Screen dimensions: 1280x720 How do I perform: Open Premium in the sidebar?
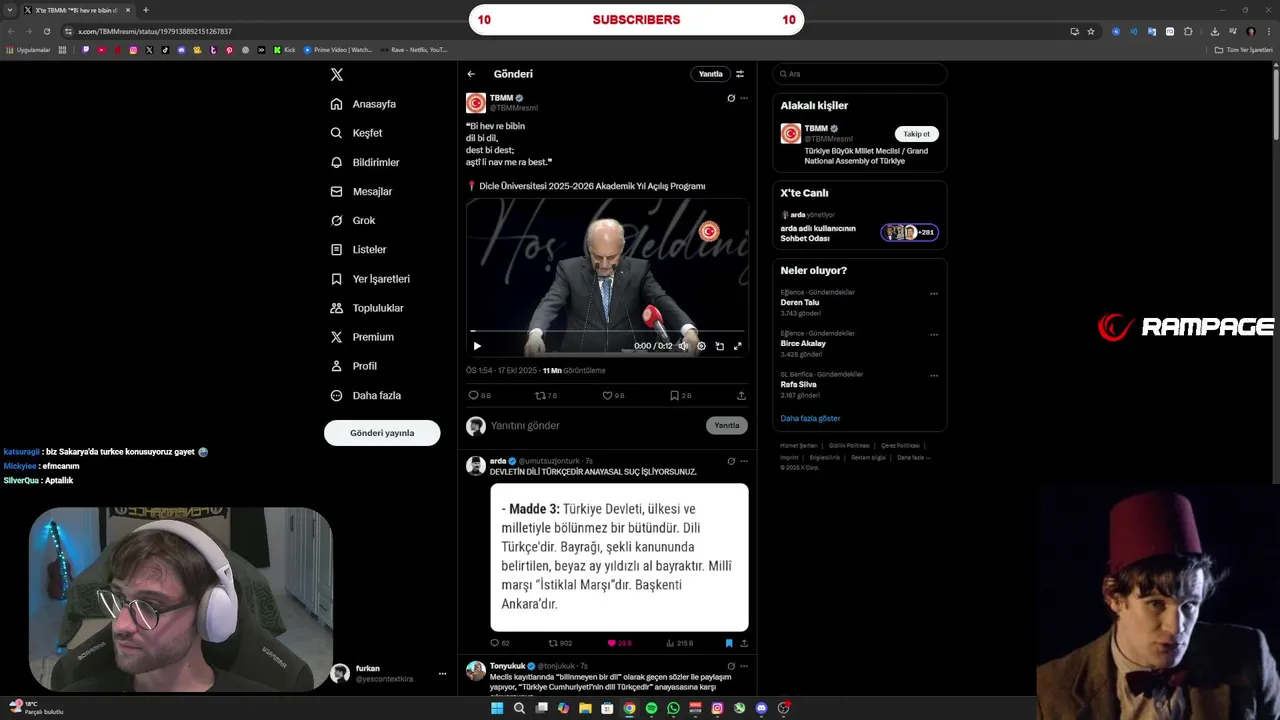[362, 337]
